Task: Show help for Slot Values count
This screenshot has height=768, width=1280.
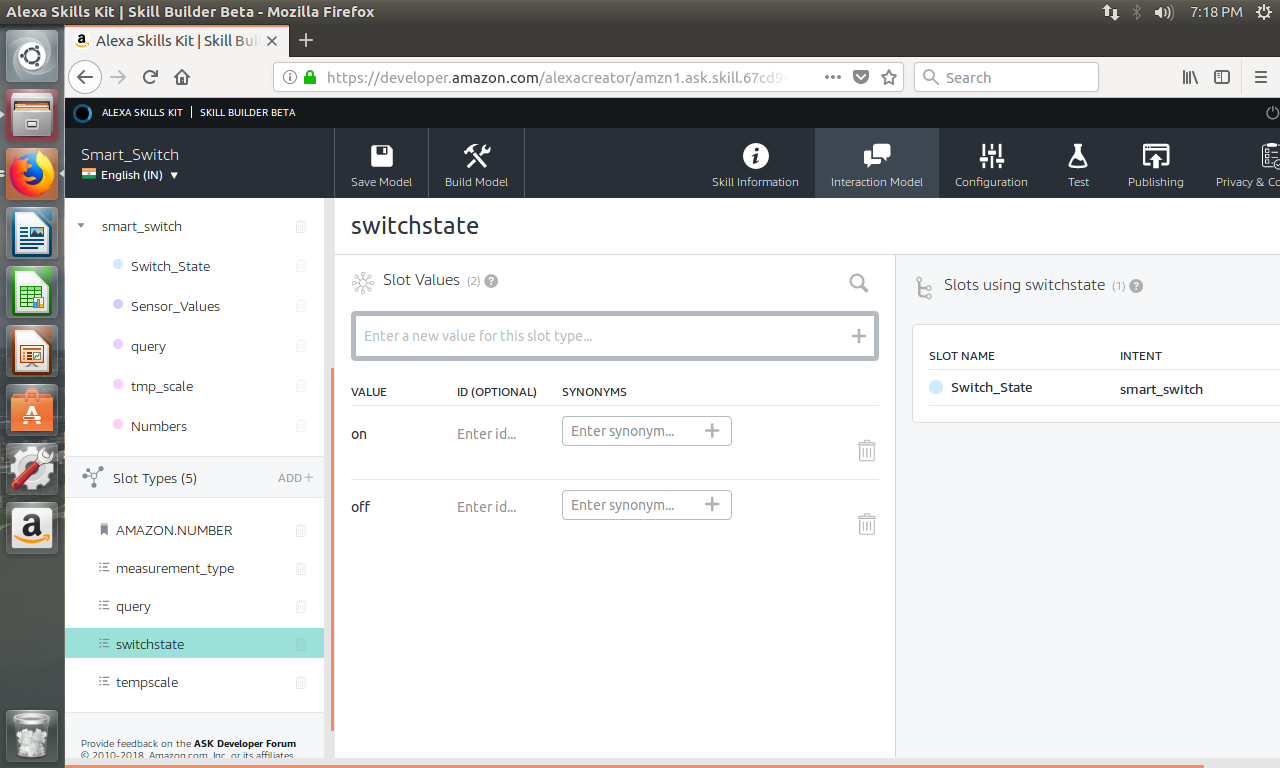Action: 491,281
